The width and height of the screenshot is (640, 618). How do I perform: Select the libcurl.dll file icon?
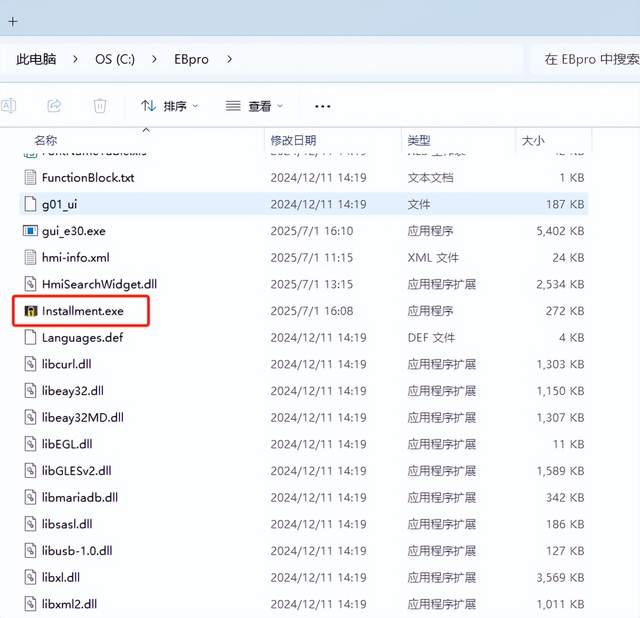pos(31,364)
